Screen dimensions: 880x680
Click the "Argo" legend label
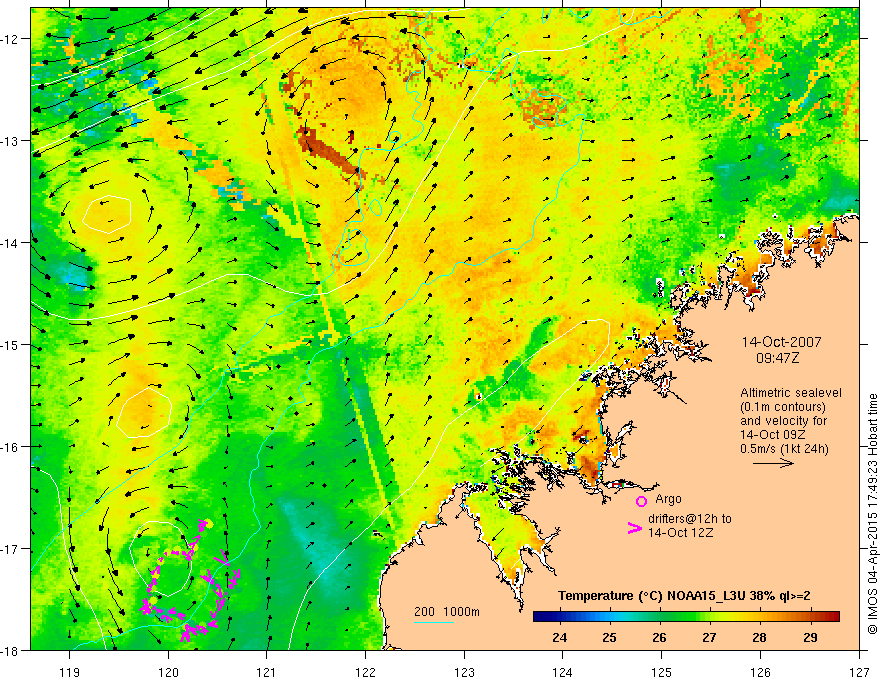[668, 499]
